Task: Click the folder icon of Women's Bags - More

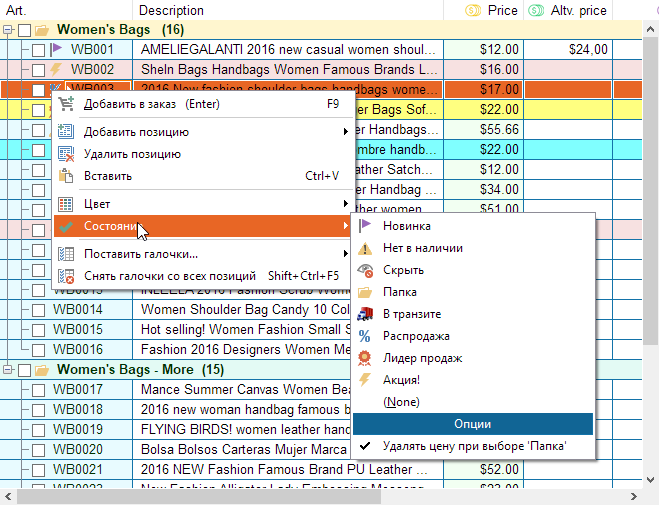Action: [42, 370]
